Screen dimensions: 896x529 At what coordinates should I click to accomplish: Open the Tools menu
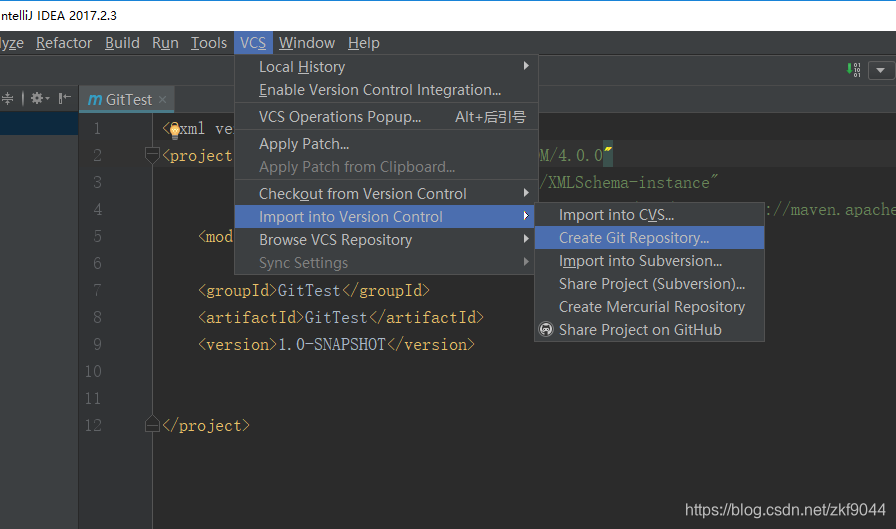pos(209,43)
